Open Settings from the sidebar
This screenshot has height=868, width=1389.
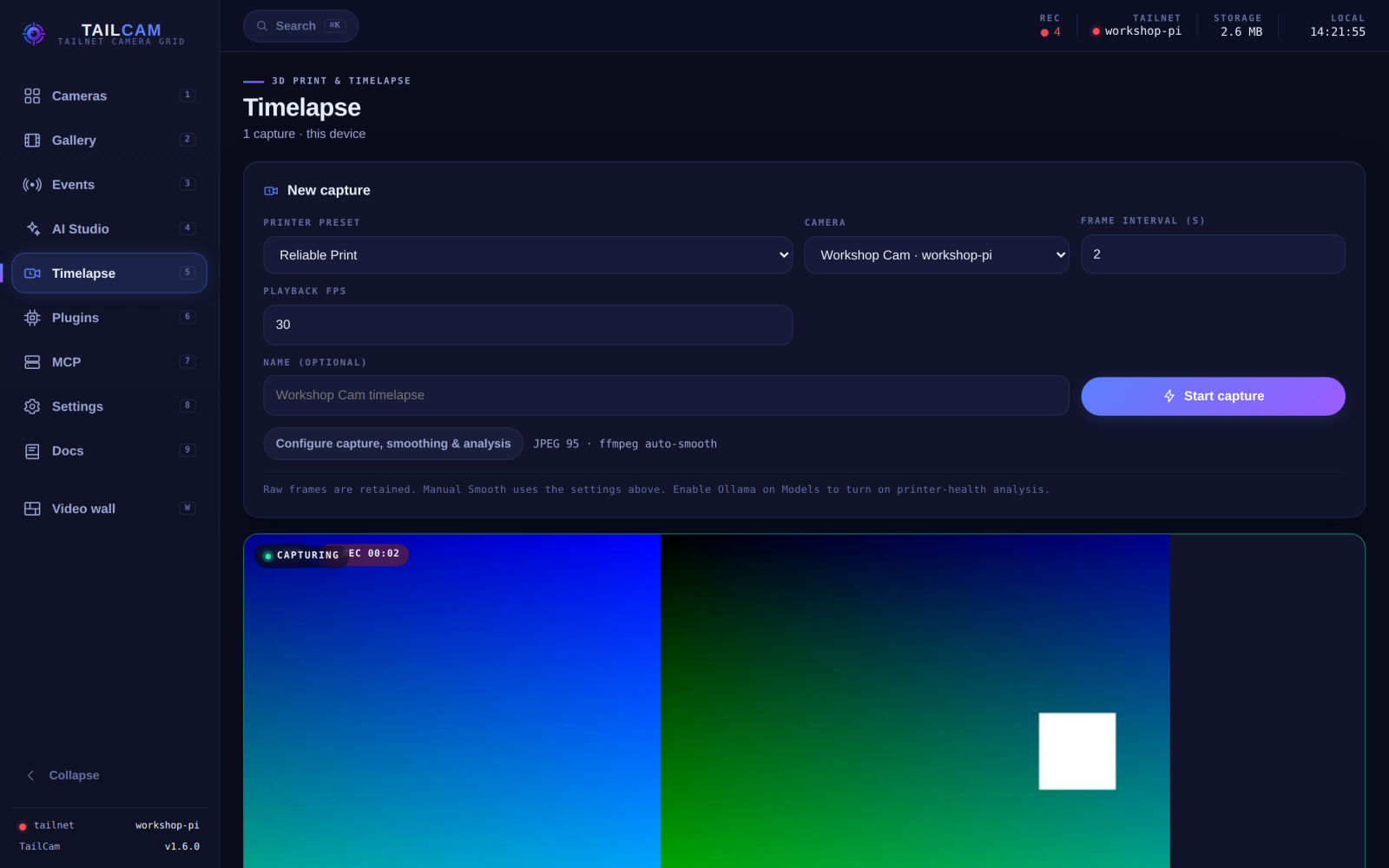tap(109, 406)
